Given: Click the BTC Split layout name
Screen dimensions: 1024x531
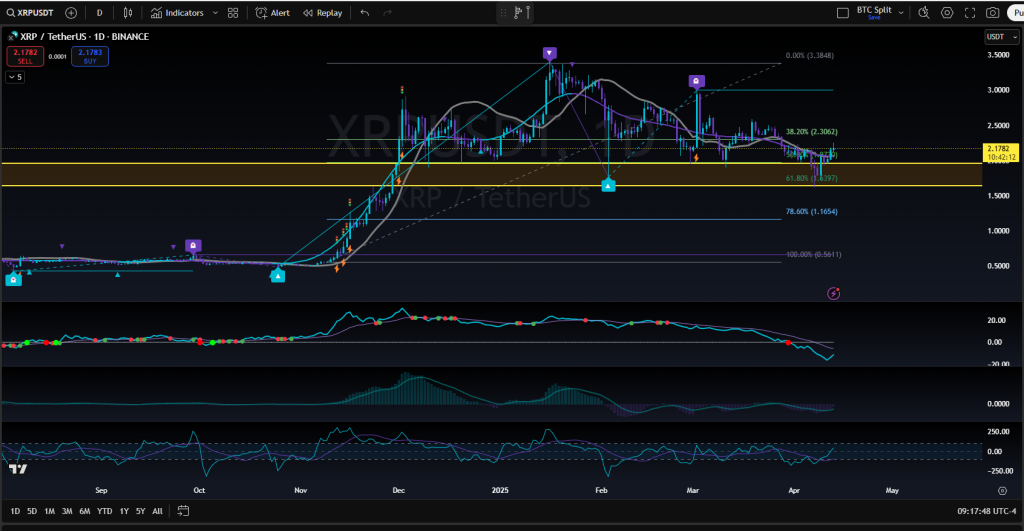Looking at the screenshot, I should 874,10.
